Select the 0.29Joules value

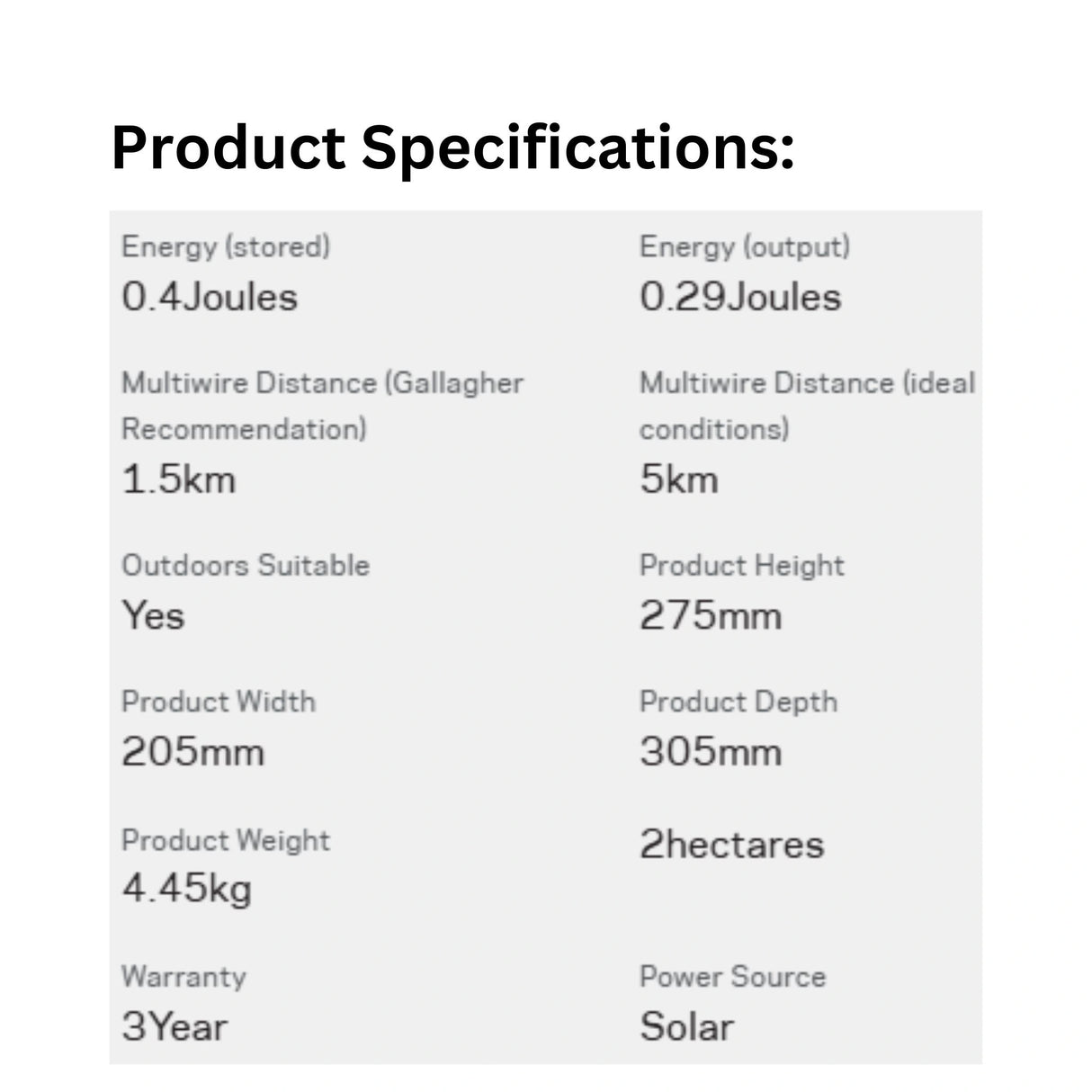pyautogui.click(x=740, y=297)
